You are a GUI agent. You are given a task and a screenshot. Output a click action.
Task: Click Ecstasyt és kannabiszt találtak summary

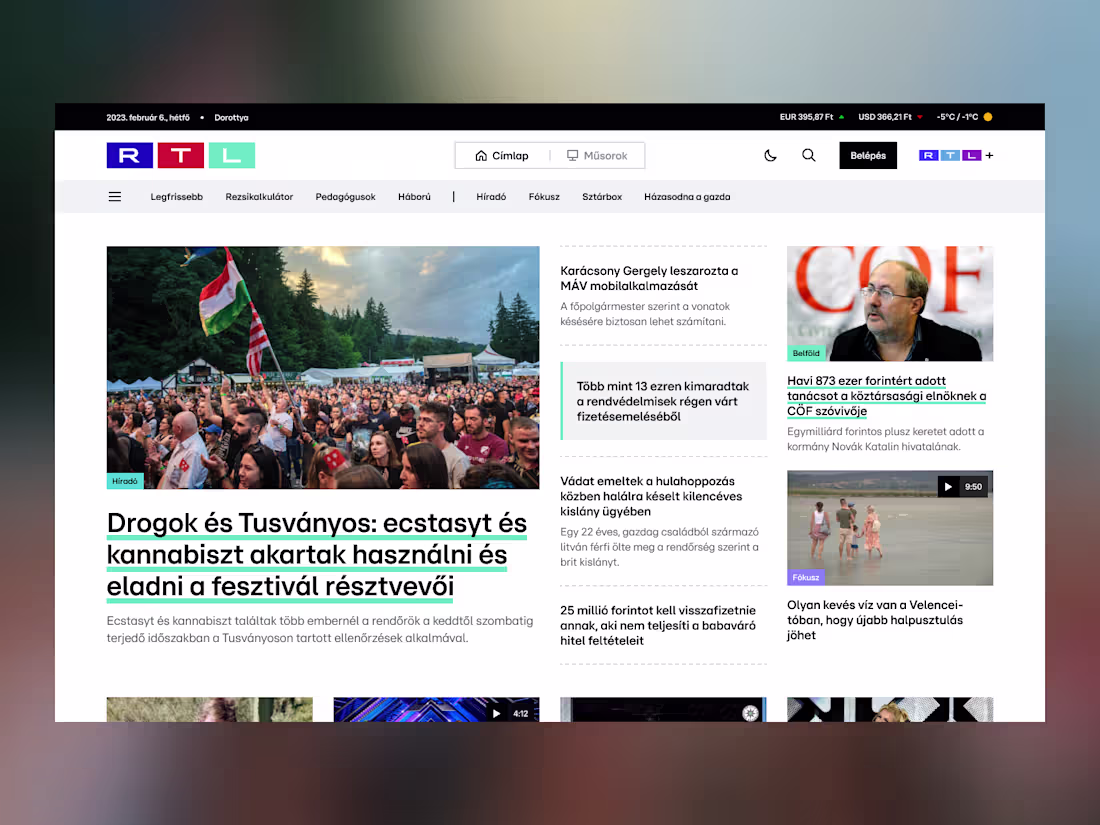tap(320, 629)
